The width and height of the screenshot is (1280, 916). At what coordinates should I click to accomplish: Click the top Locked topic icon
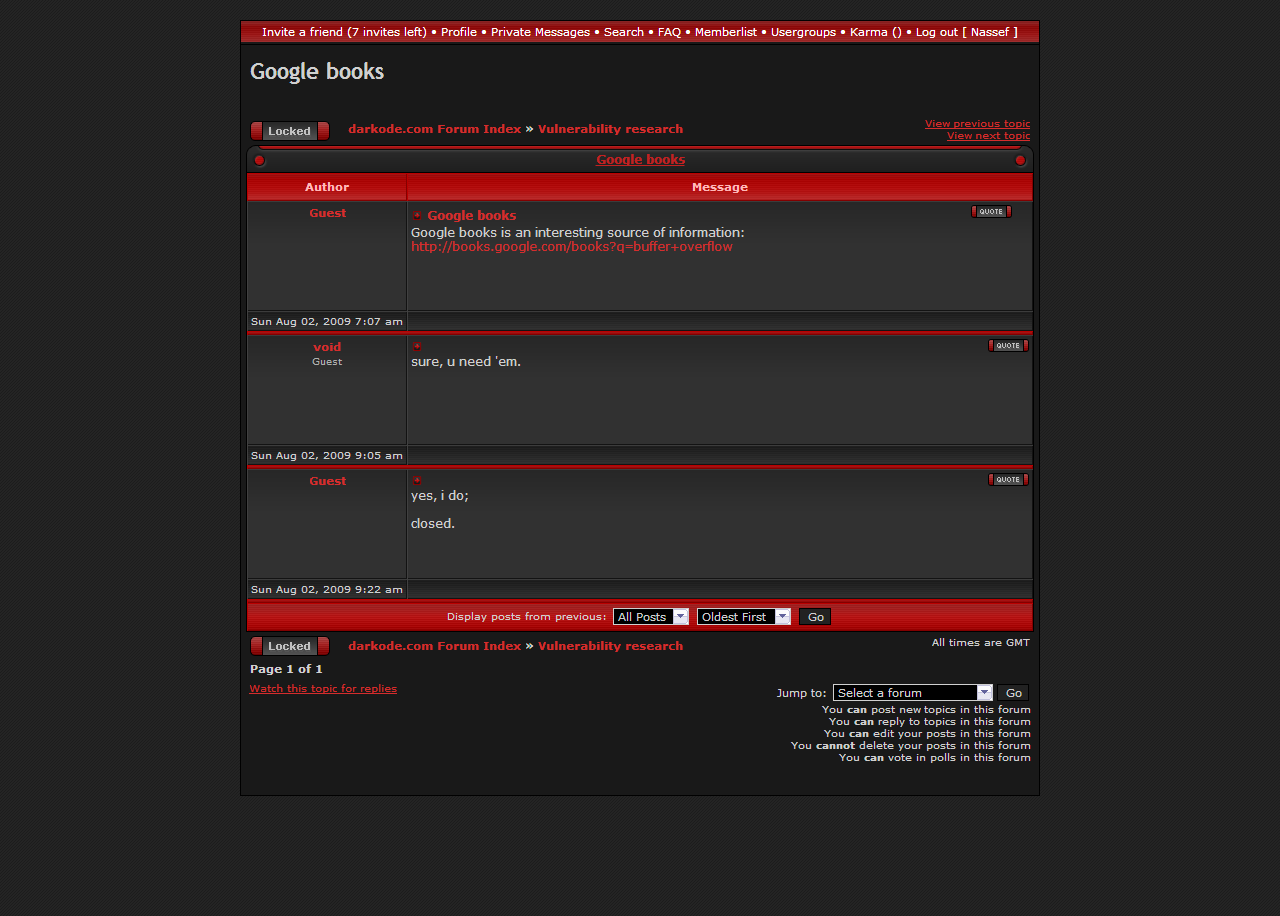pyautogui.click(x=289, y=131)
